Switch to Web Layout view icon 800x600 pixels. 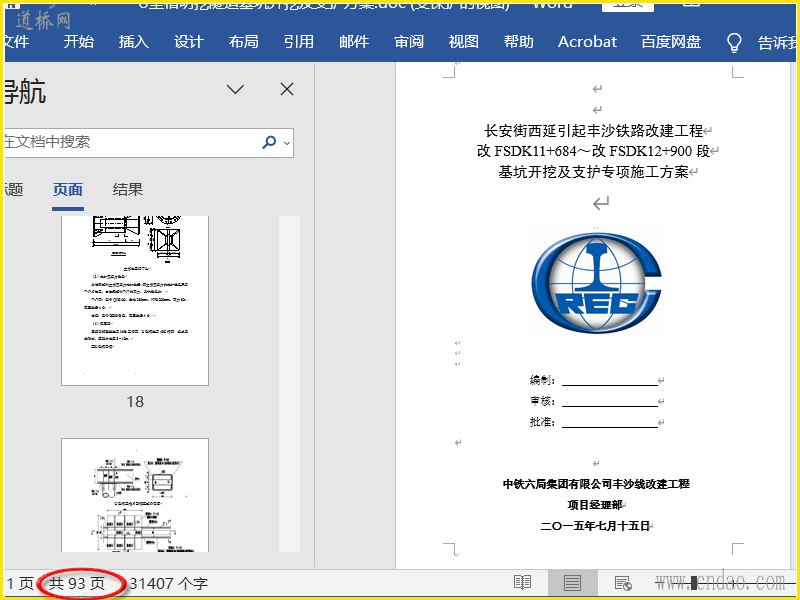[623, 582]
